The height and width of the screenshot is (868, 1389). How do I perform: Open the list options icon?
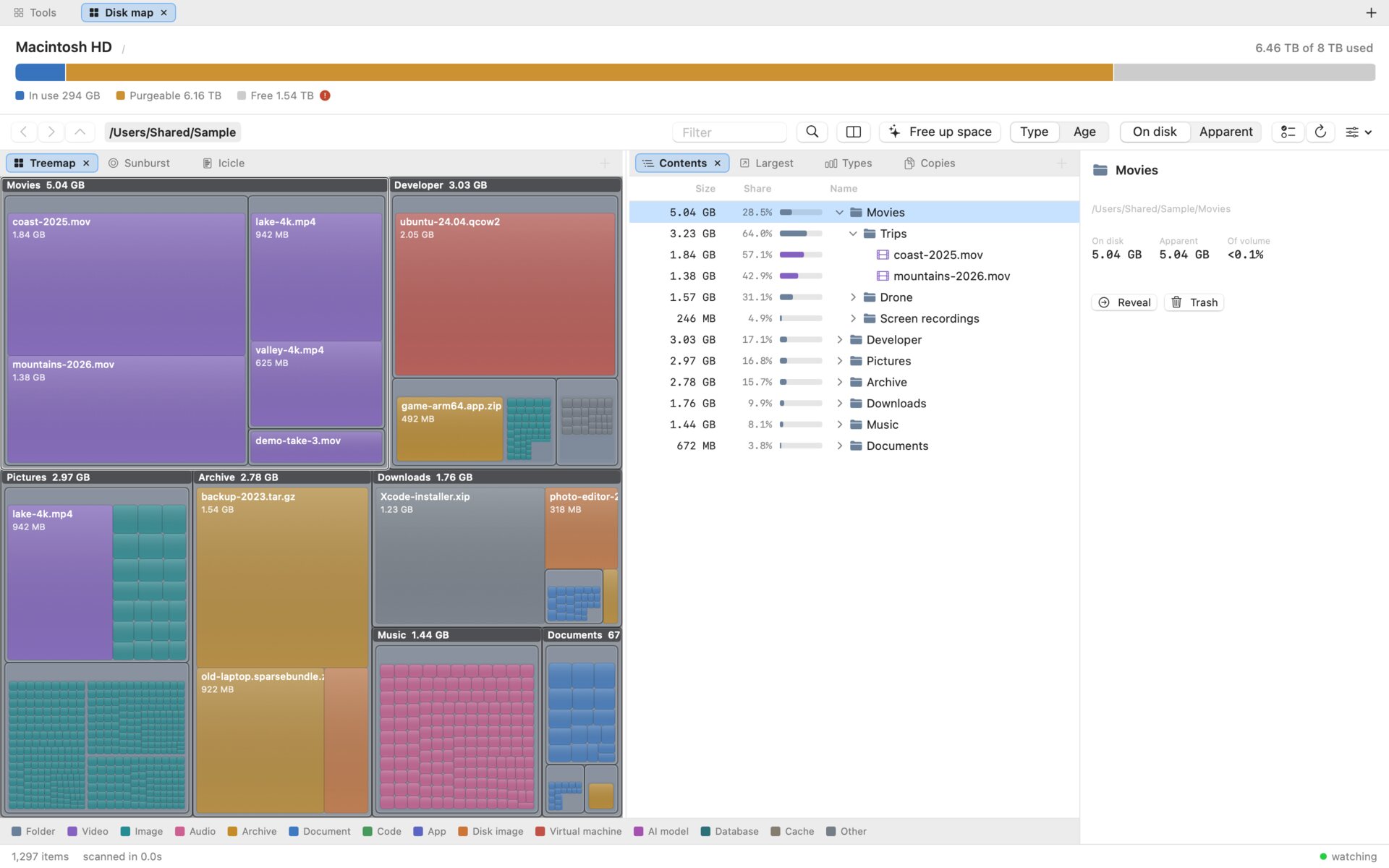1288,132
